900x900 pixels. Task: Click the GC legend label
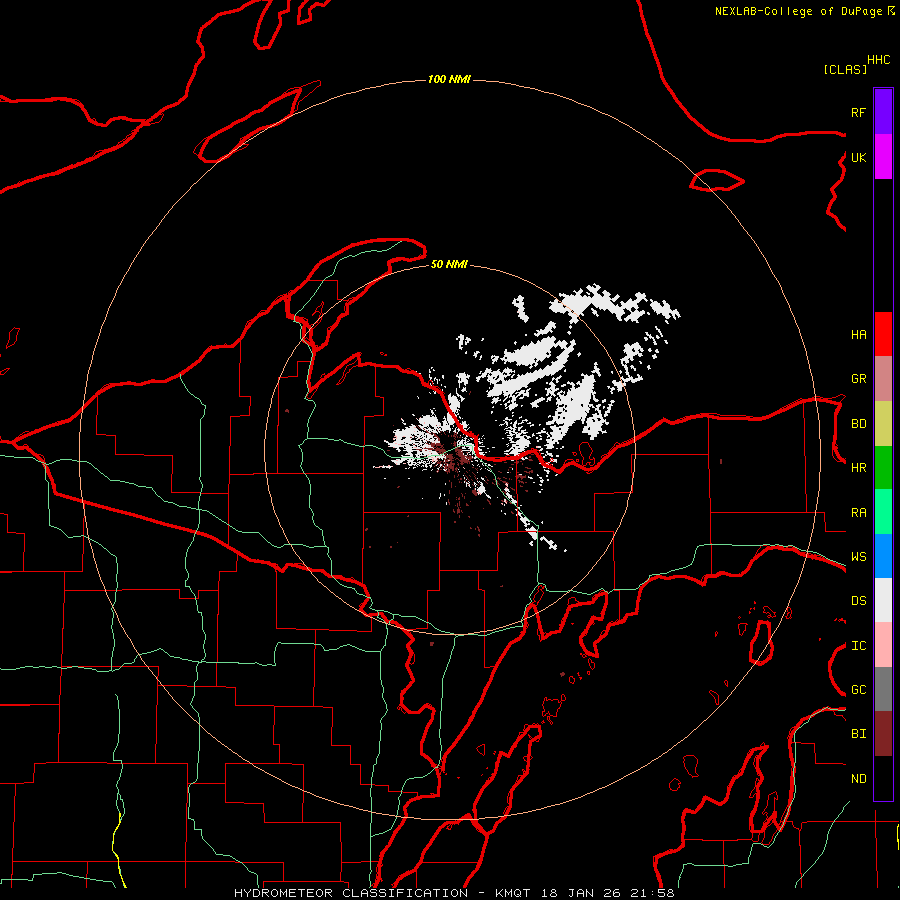click(858, 690)
